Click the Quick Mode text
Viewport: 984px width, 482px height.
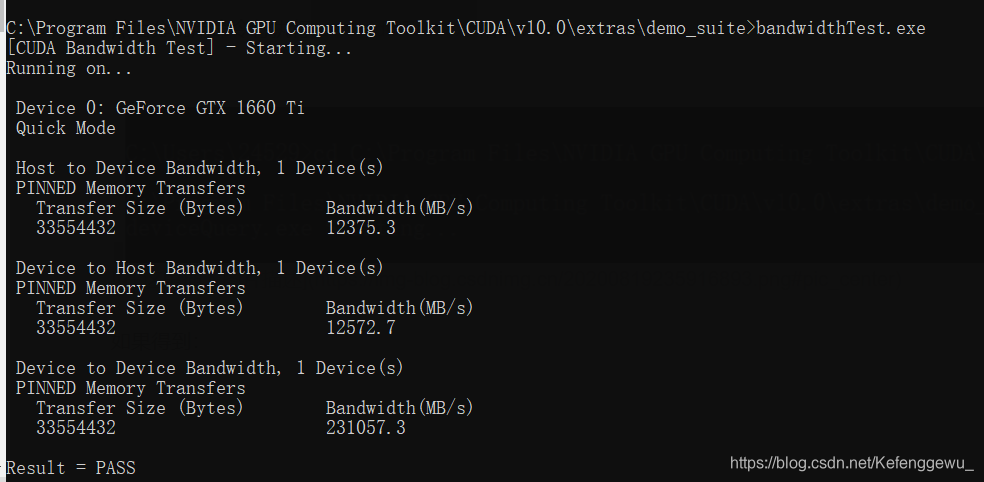(66, 128)
